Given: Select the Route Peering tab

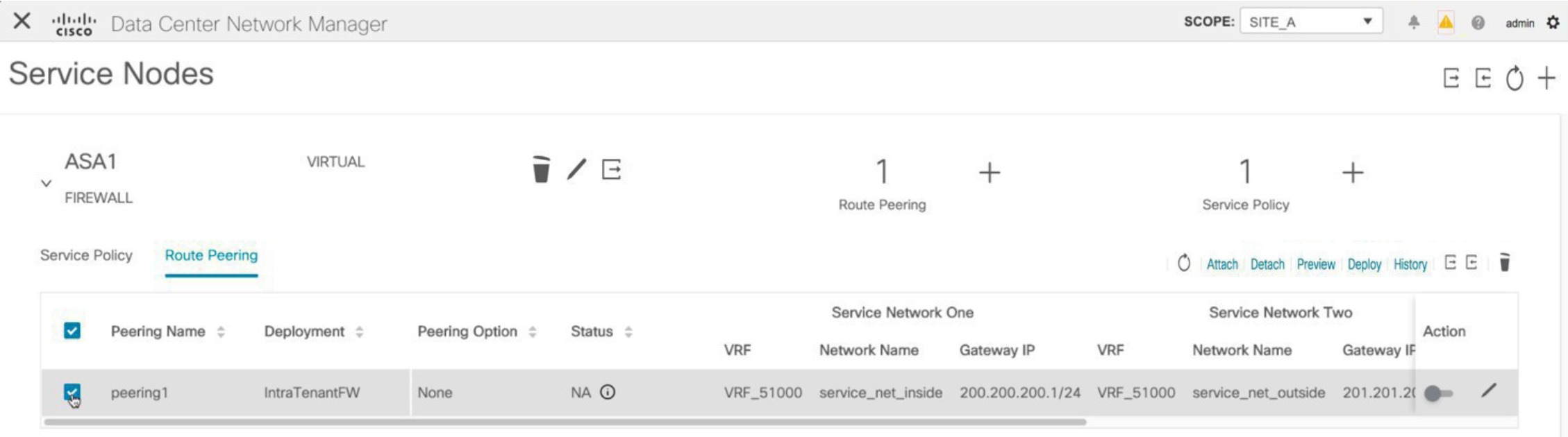Looking at the screenshot, I should 211,255.
